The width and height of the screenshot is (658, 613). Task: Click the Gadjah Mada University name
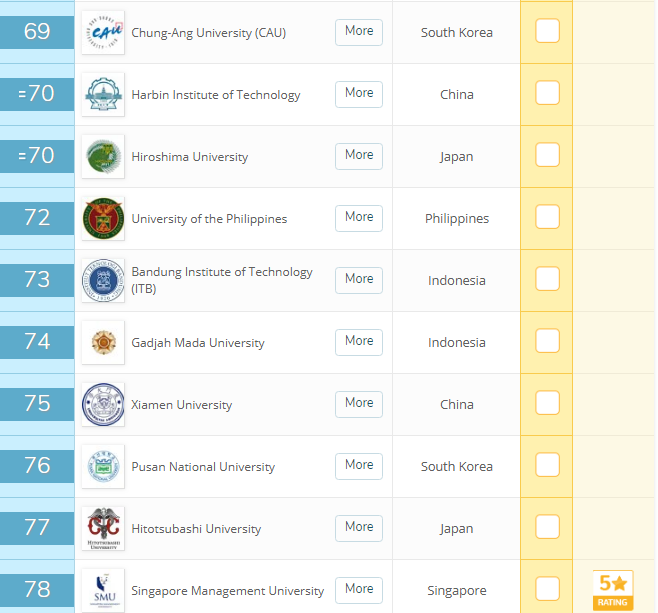coord(198,343)
